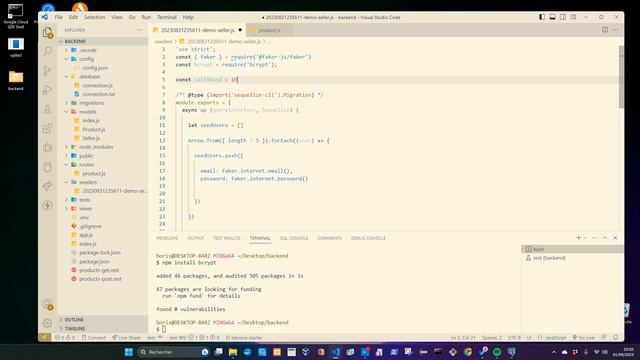Screen dimensions: 640x360
Task: Expand the TIMELINE section
Action: (74, 329)
